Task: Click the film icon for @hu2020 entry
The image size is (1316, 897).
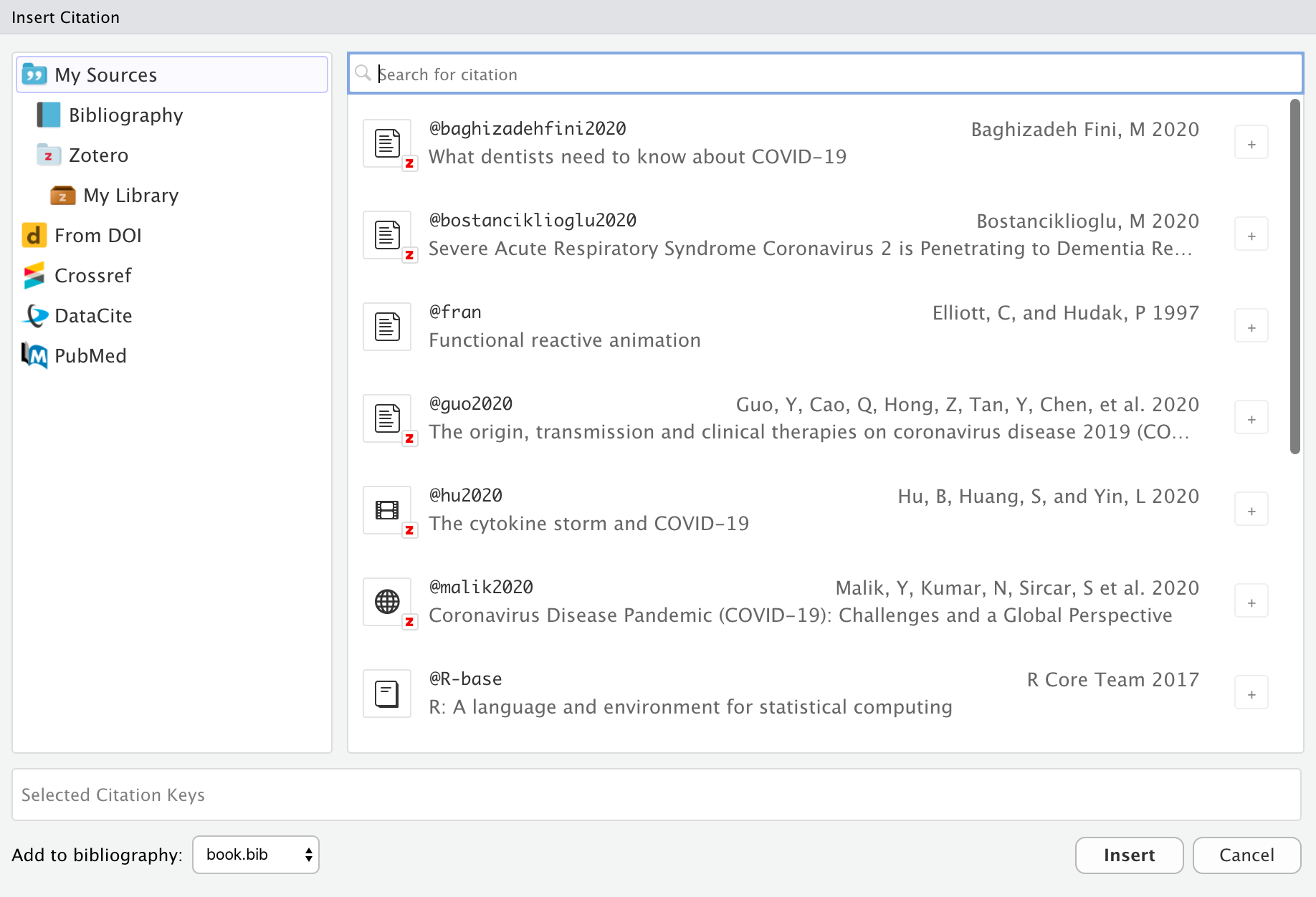Action: (387, 510)
